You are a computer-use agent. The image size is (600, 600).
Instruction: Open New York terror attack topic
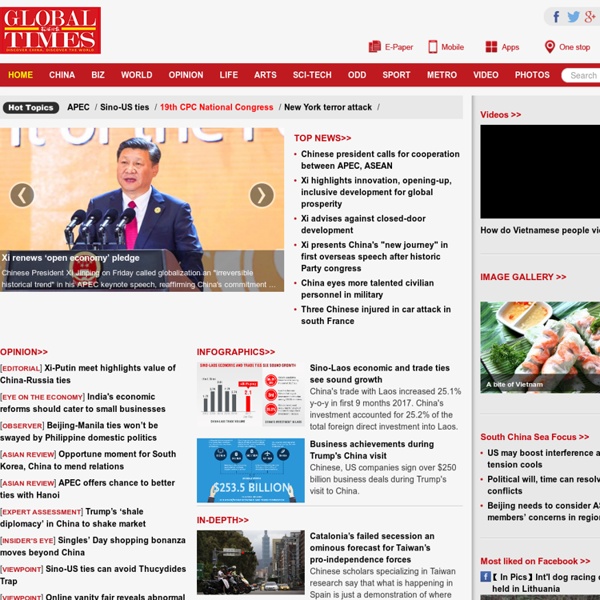tap(328, 107)
